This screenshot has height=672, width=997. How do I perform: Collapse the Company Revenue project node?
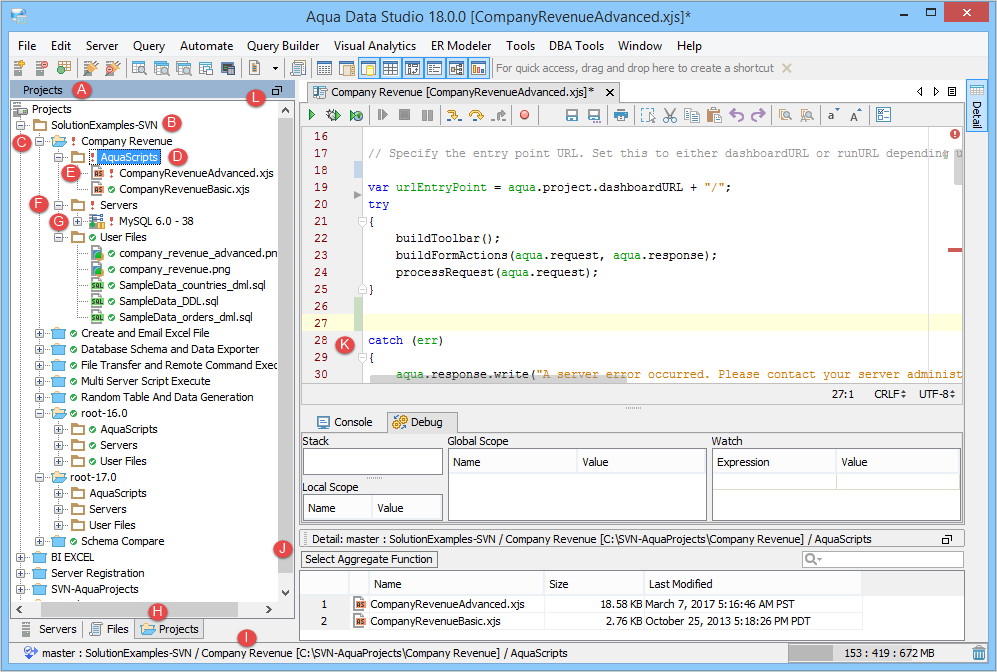[40, 141]
